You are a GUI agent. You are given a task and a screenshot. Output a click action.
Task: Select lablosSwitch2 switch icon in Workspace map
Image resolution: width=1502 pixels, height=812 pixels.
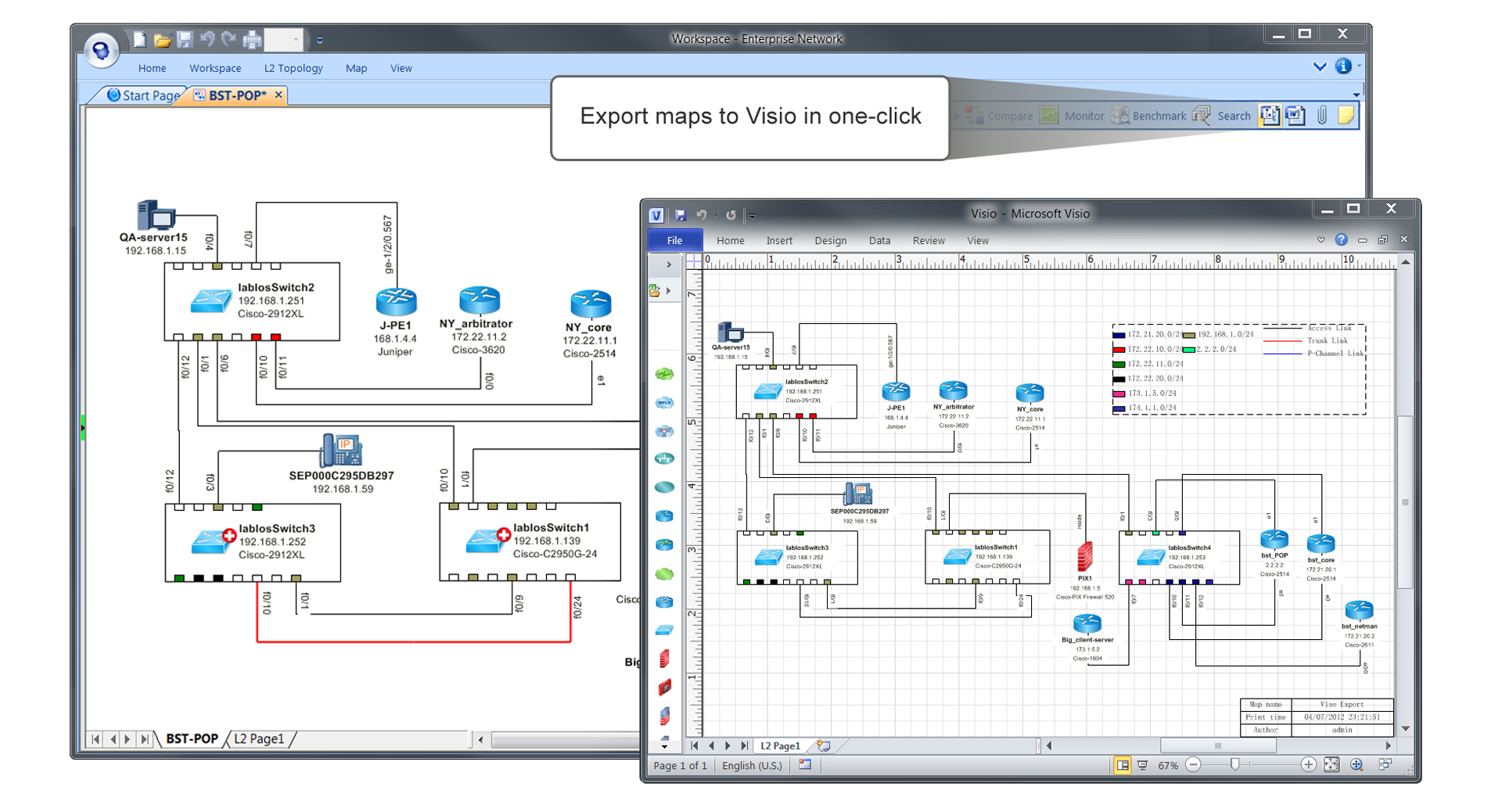(210, 301)
